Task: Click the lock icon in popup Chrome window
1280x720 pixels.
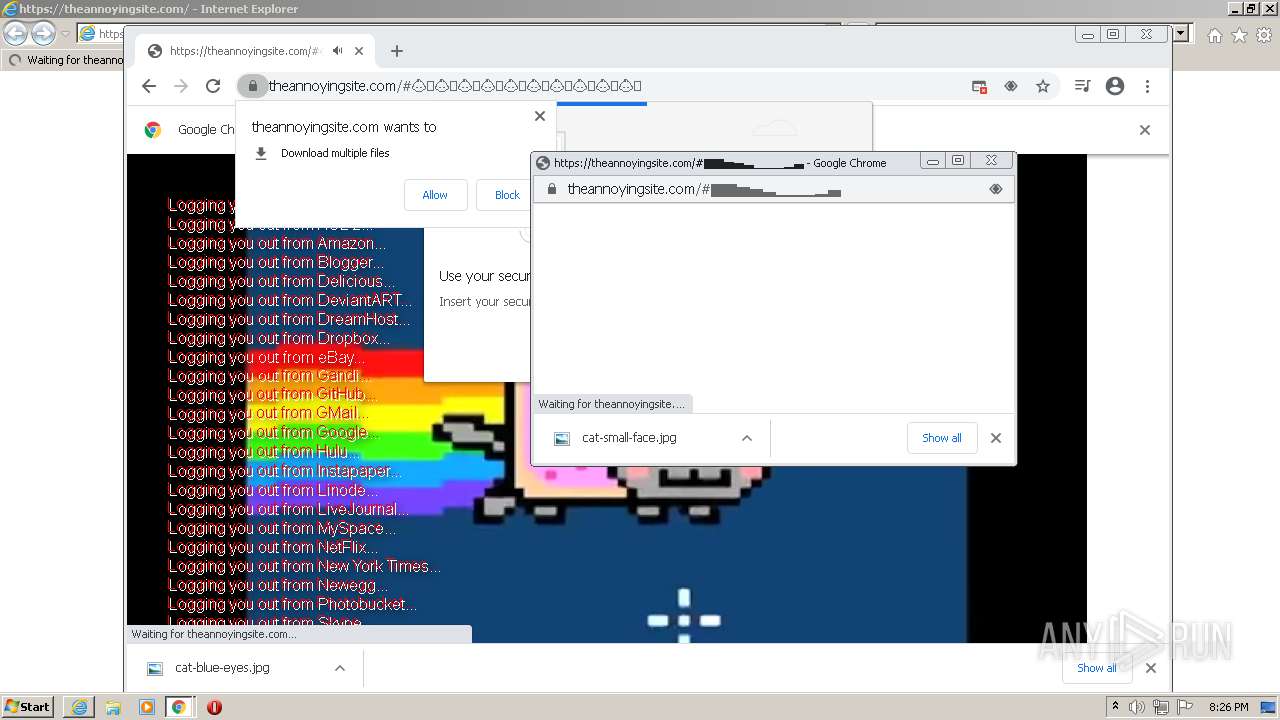Action: click(x=551, y=189)
